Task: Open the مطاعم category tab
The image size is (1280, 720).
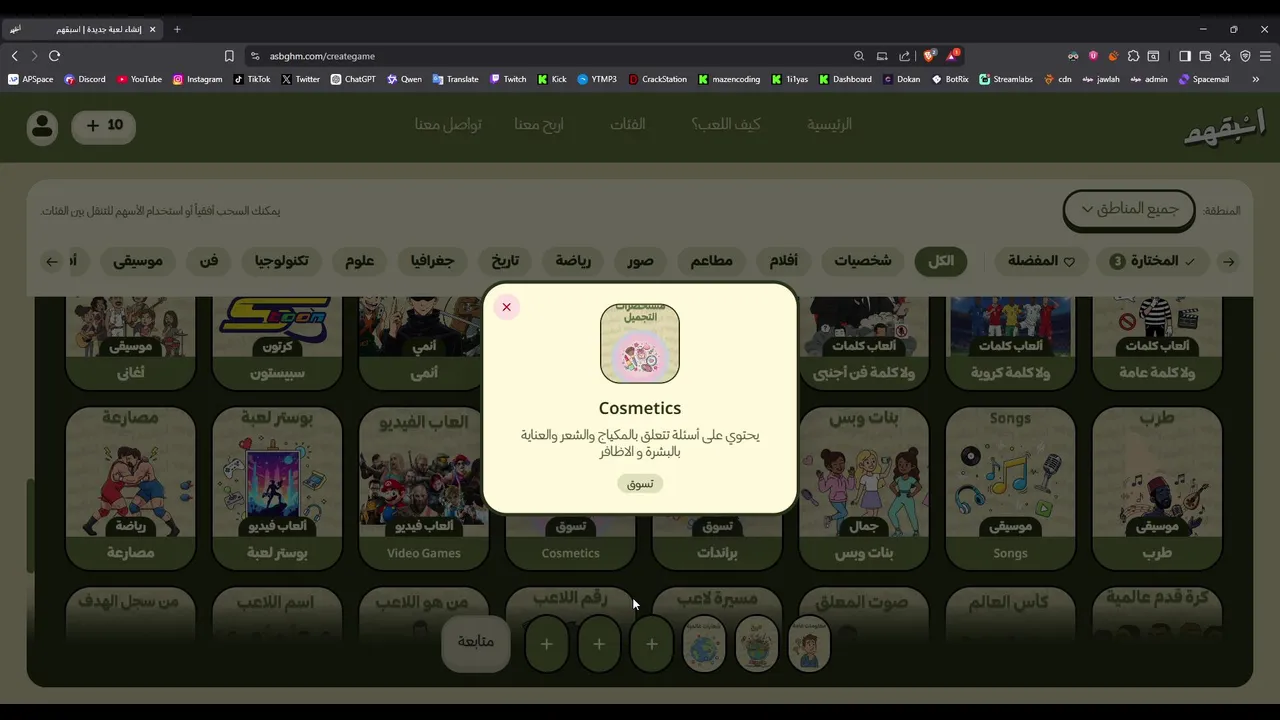Action: click(711, 261)
